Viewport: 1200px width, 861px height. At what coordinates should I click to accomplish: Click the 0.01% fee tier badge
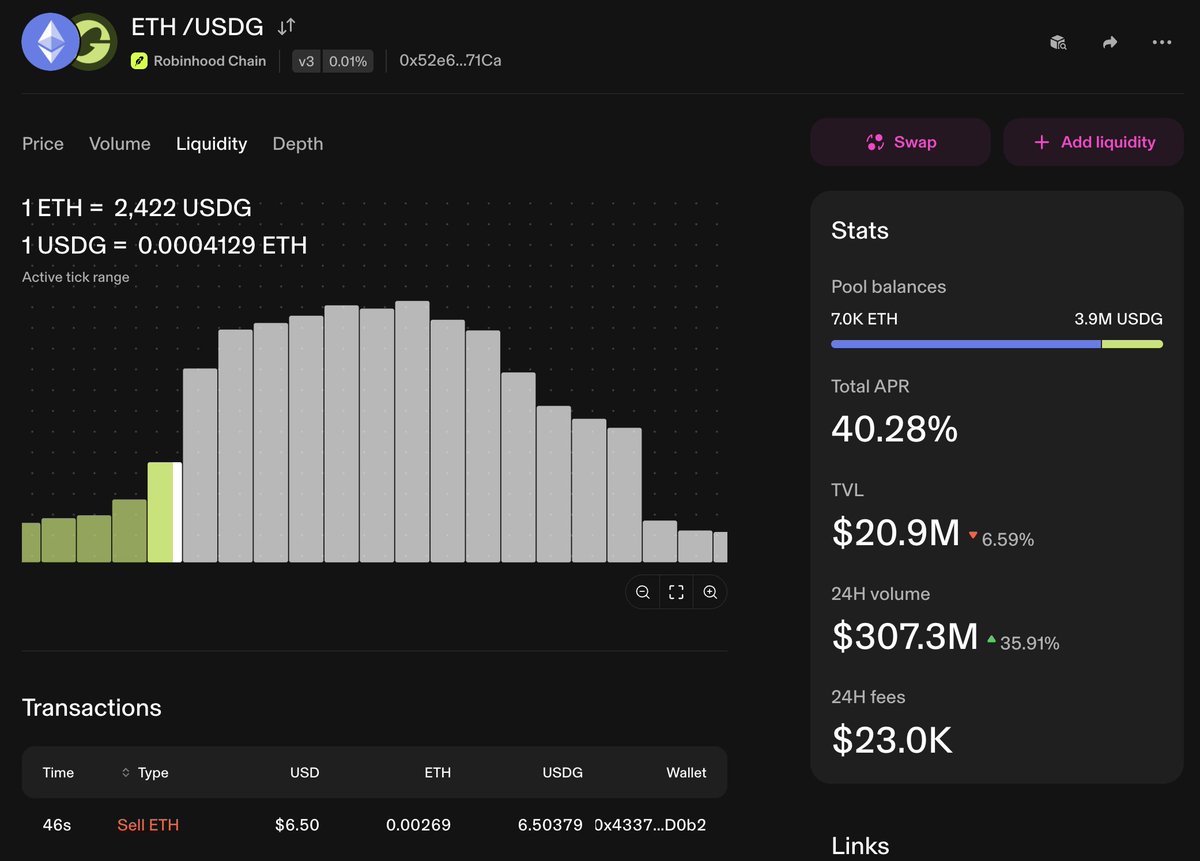pyautogui.click(x=348, y=61)
